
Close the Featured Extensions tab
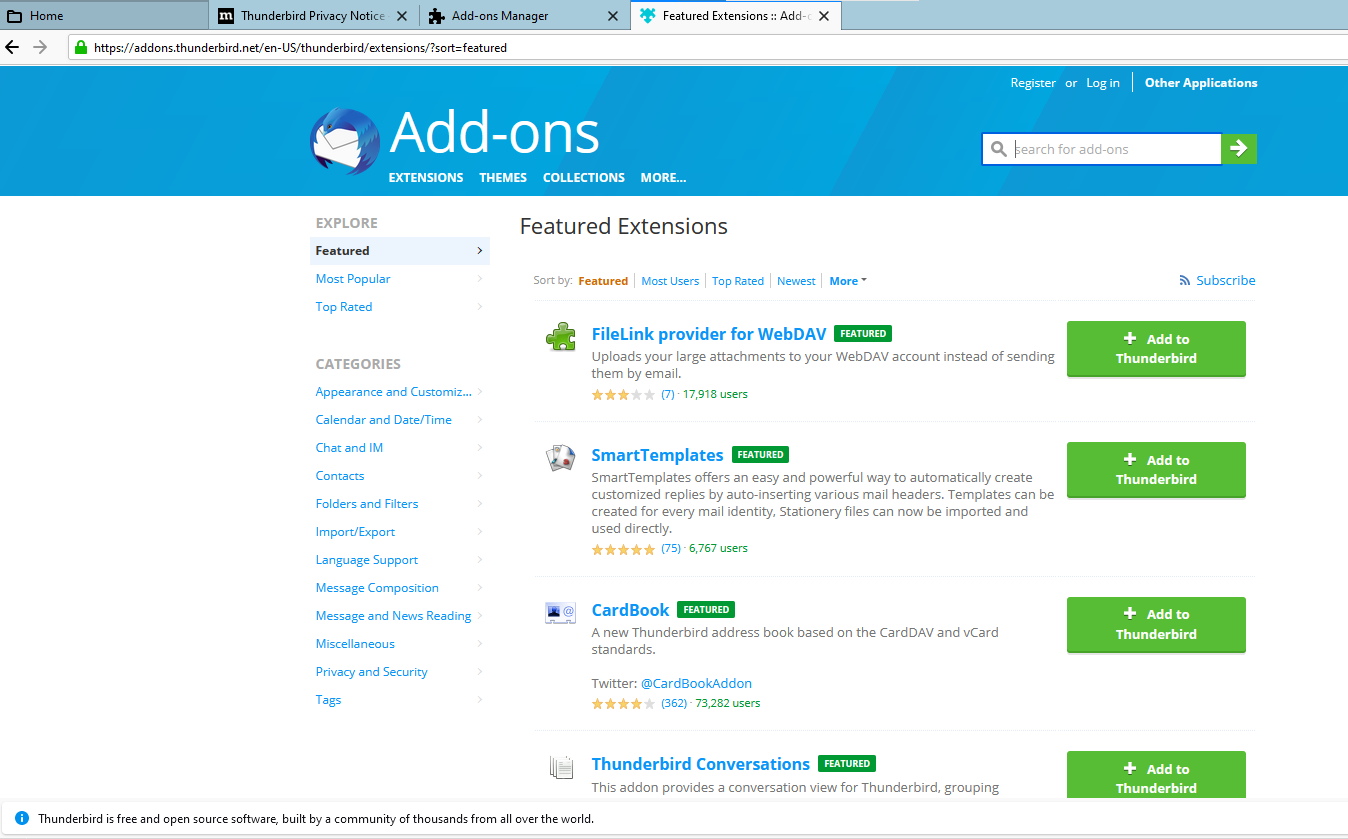pyautogui.click(x=824, y=16)
